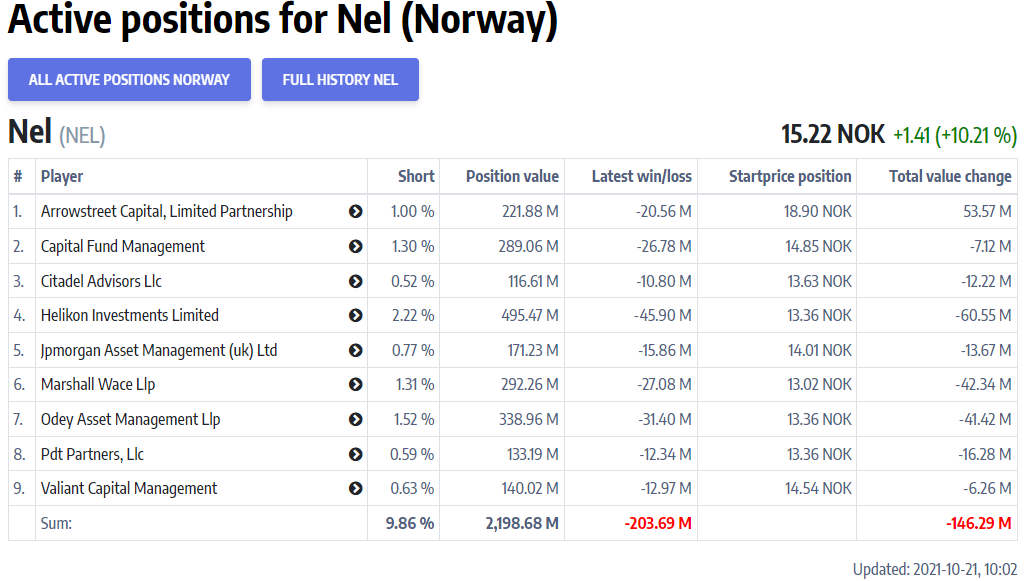Select the Player column header
Image resolution: width=1029 pixels, height=581 pixels.
click(60, 176)
